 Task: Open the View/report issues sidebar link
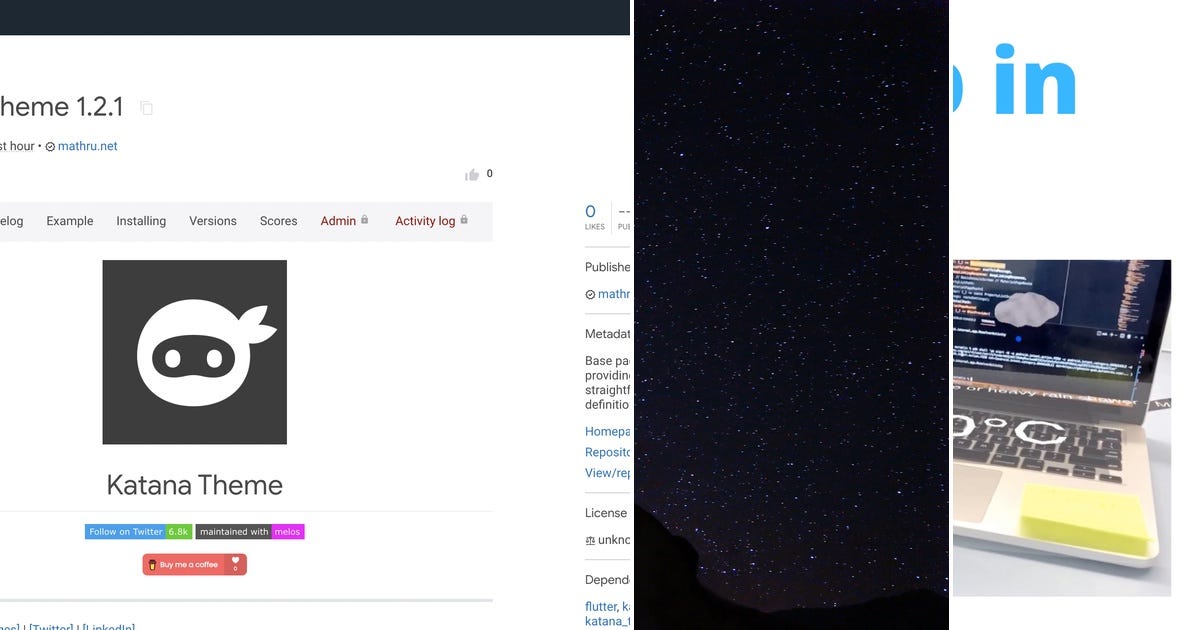[x=608, y=473]
